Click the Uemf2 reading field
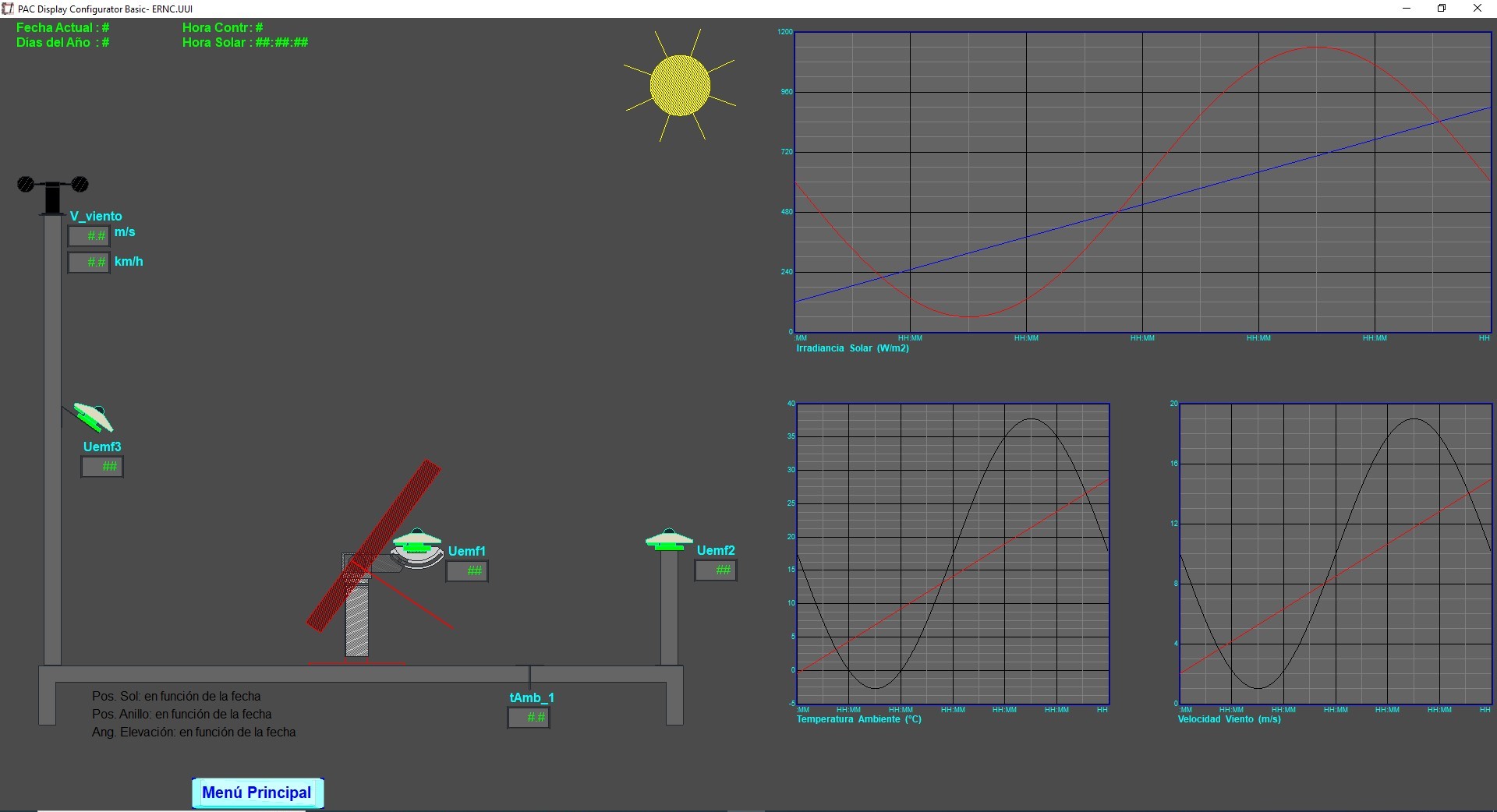Viewport: 1497px width, 812px height. click(716, 570)
